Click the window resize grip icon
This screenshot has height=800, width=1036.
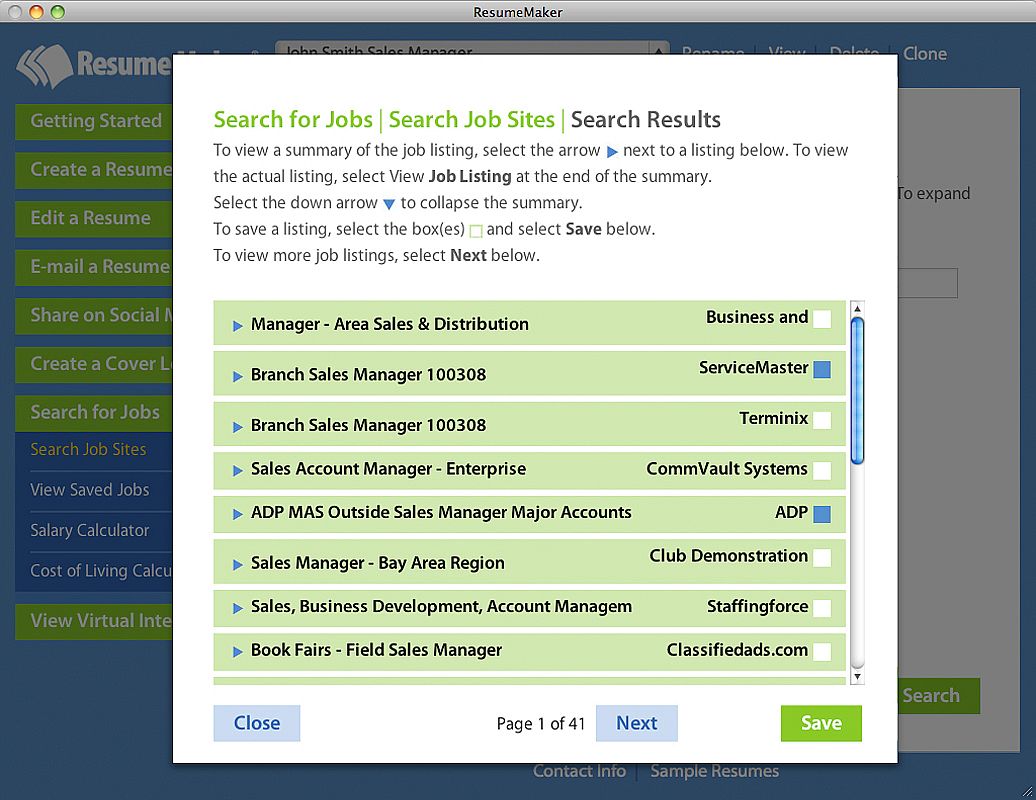1027,791
